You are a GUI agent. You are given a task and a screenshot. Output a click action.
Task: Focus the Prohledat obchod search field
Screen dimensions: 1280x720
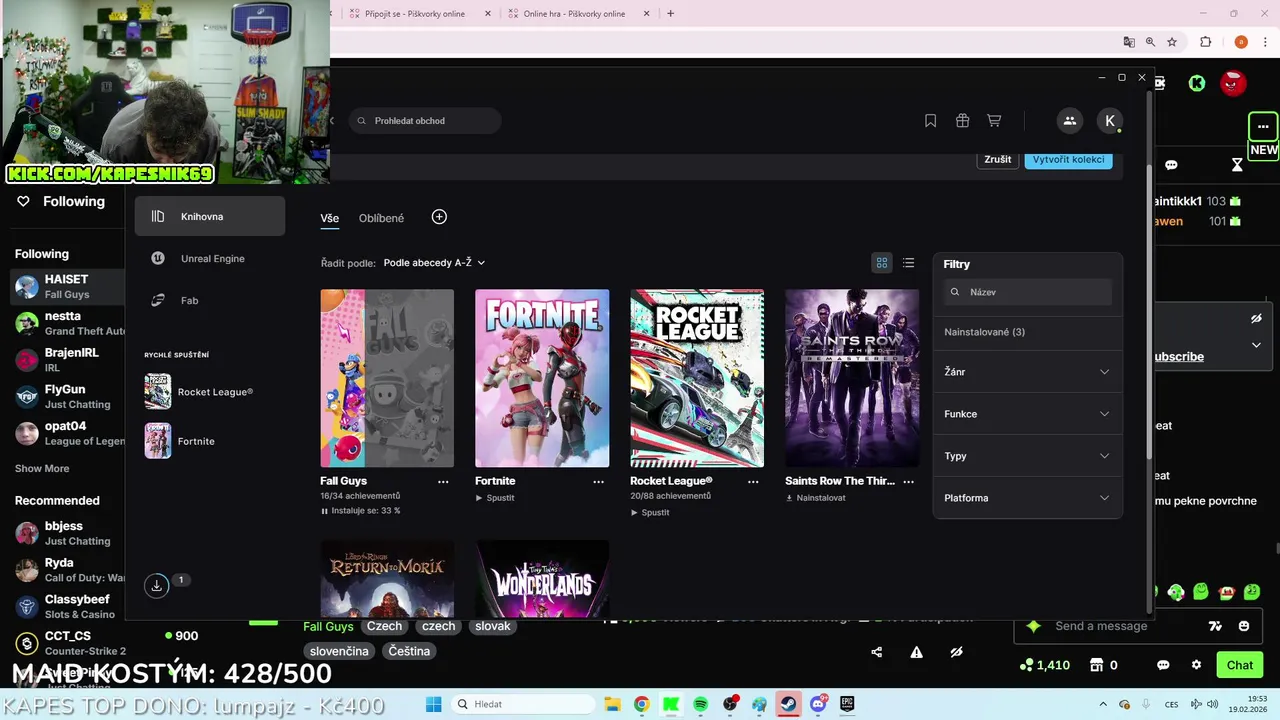[425, 121]
